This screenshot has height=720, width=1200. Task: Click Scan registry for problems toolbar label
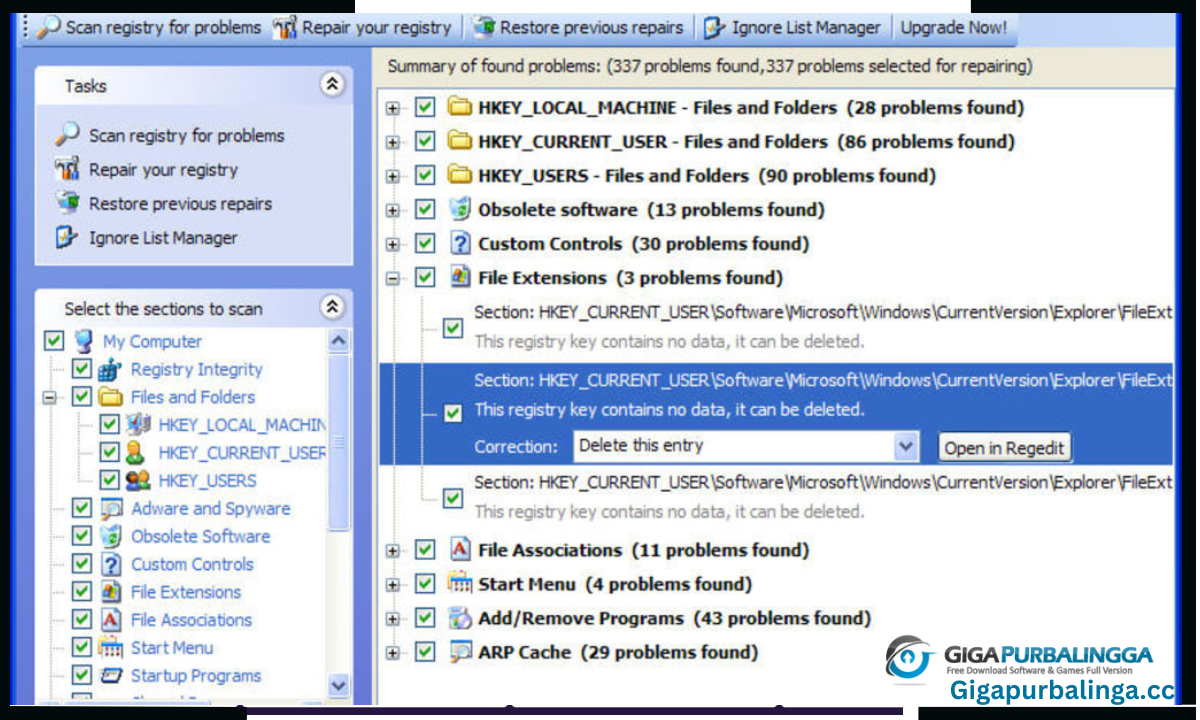(x=163, y=28)
